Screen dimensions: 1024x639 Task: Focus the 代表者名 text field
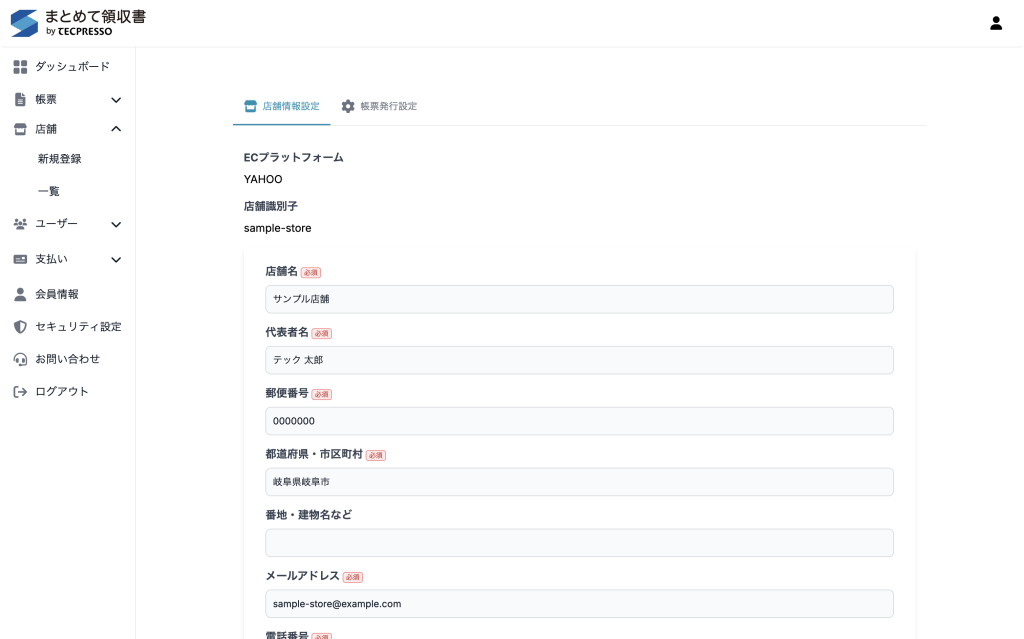pyautogui.click(x=579, y=360)
